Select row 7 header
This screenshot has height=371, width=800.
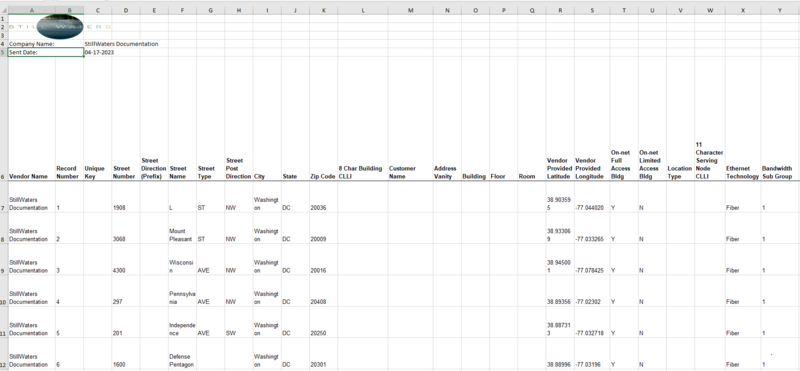point(4,197)
